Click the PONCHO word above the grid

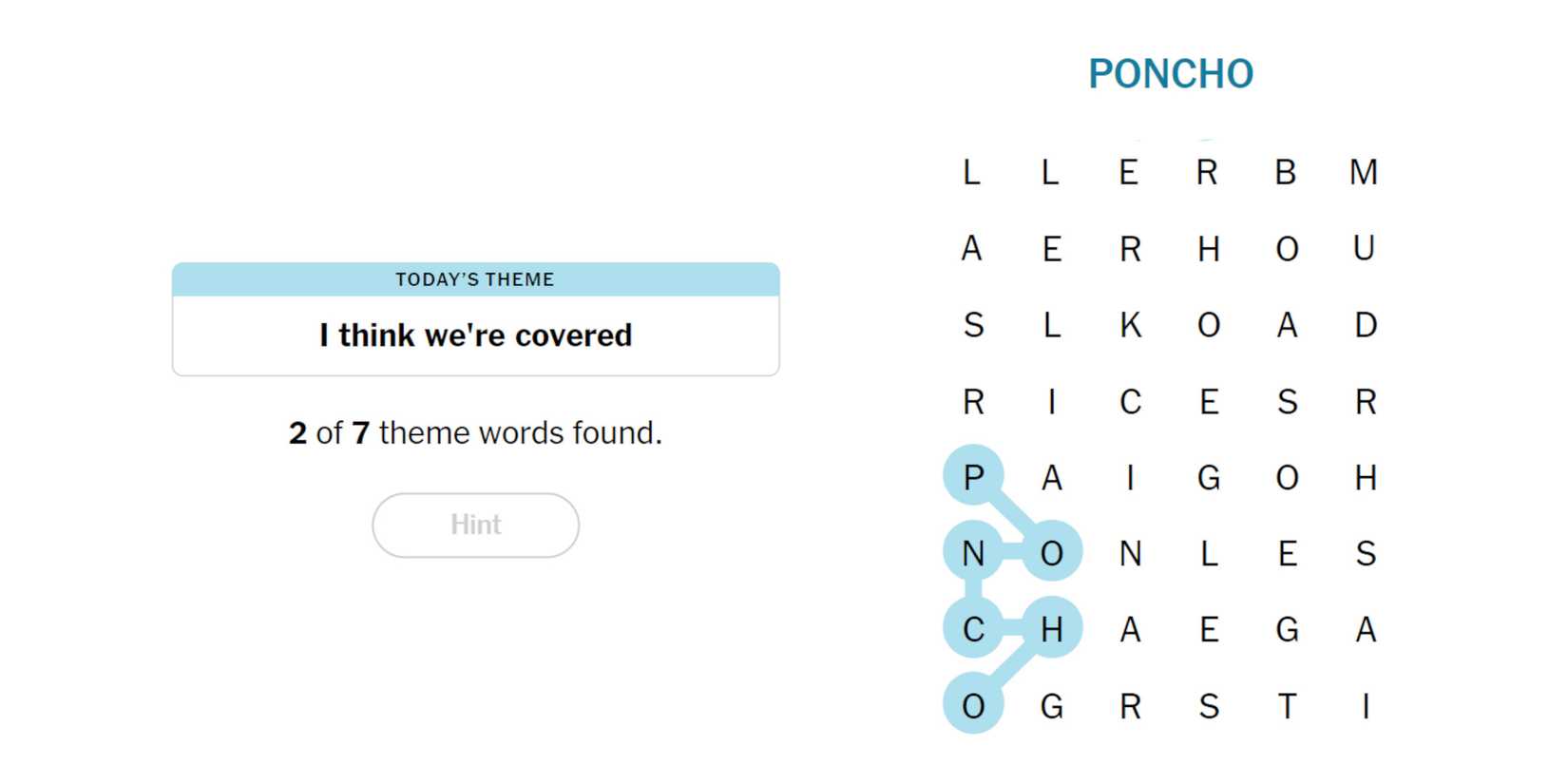tap(1171, 74)
